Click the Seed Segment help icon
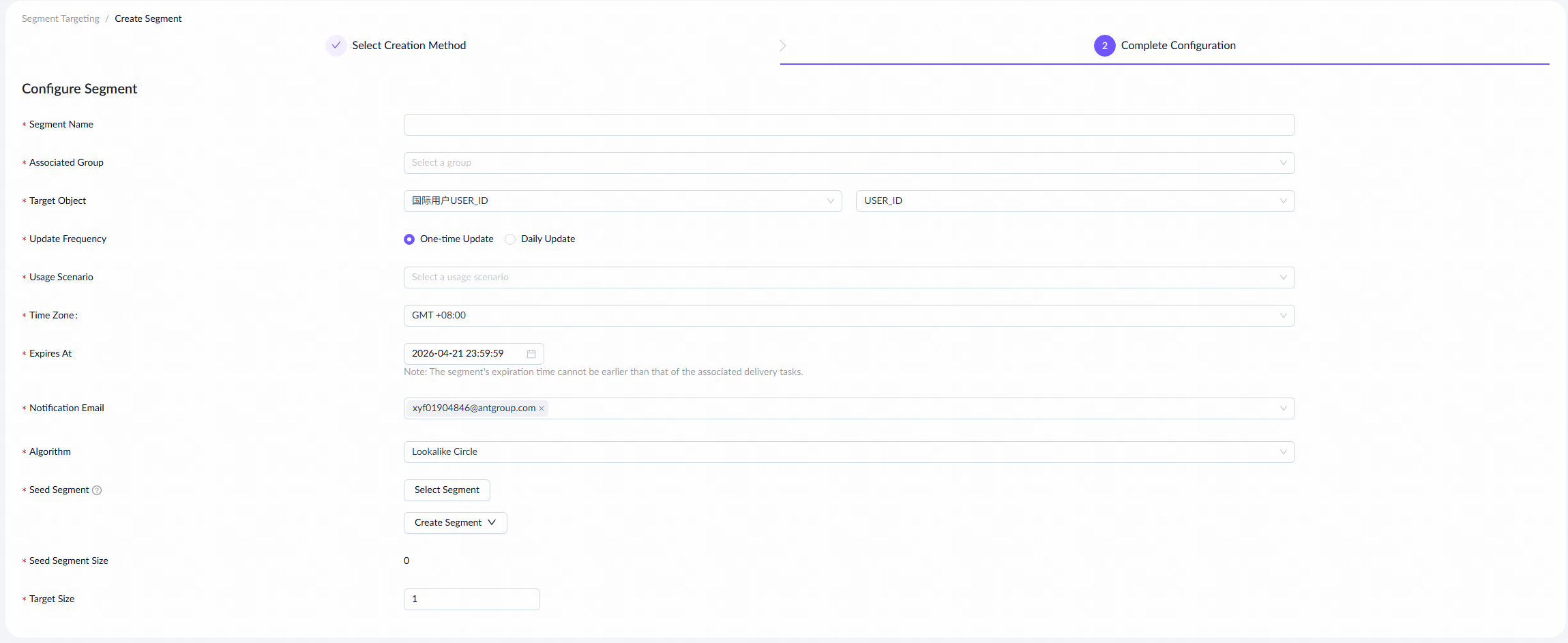The width and height of the screenshot is (1568, 643). point(97,490)
